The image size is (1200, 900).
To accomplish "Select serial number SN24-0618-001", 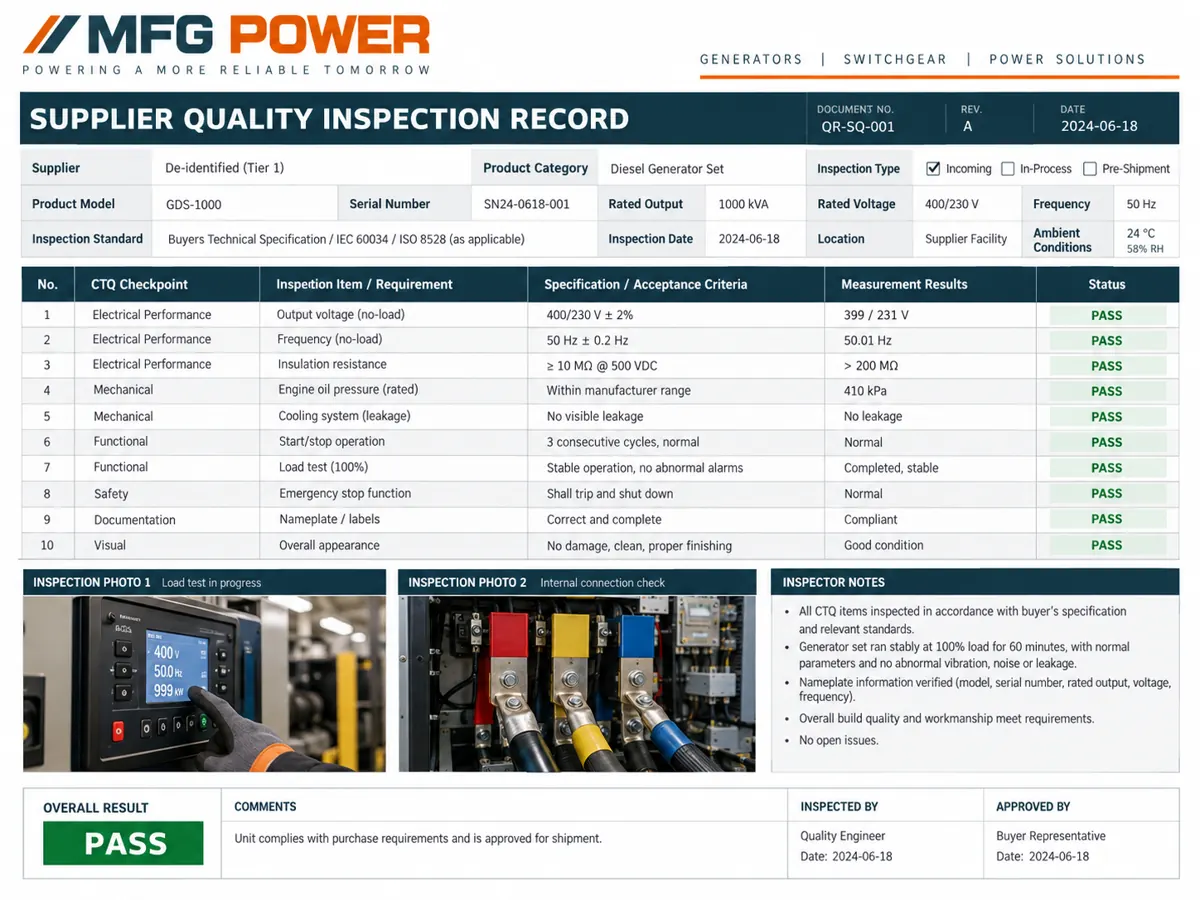I will 526,204.
